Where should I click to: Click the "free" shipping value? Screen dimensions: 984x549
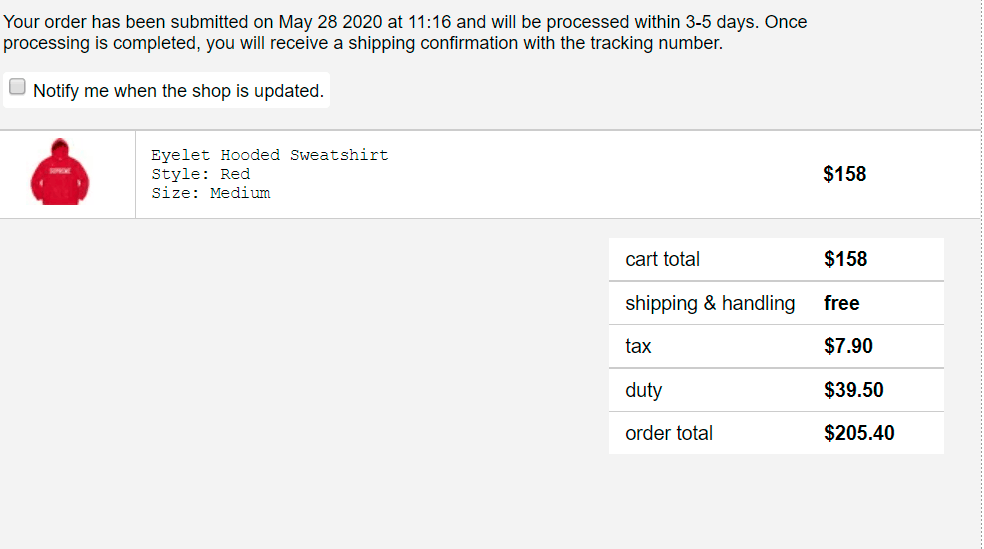[841, 303]
